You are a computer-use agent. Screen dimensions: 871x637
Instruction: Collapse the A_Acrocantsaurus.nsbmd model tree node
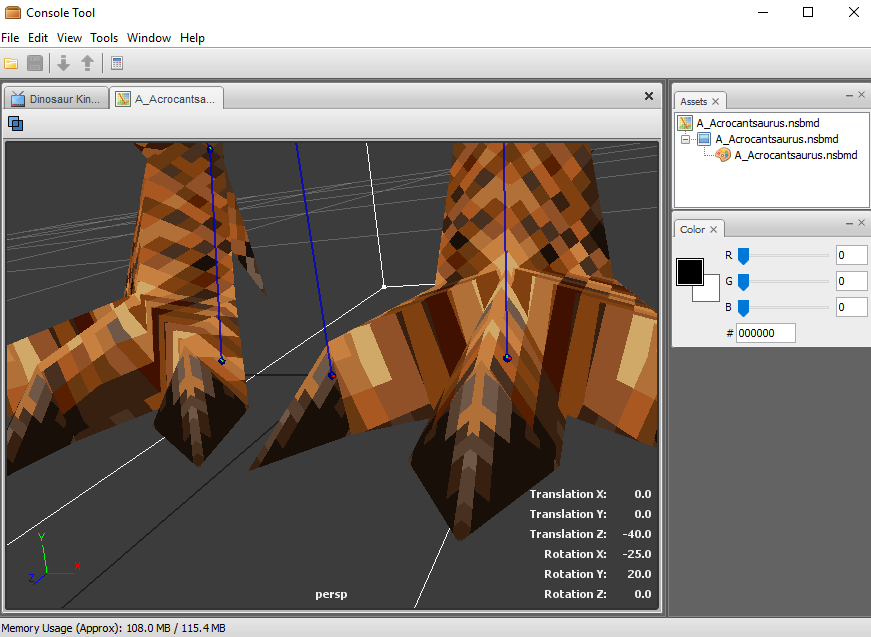point(685,139)
